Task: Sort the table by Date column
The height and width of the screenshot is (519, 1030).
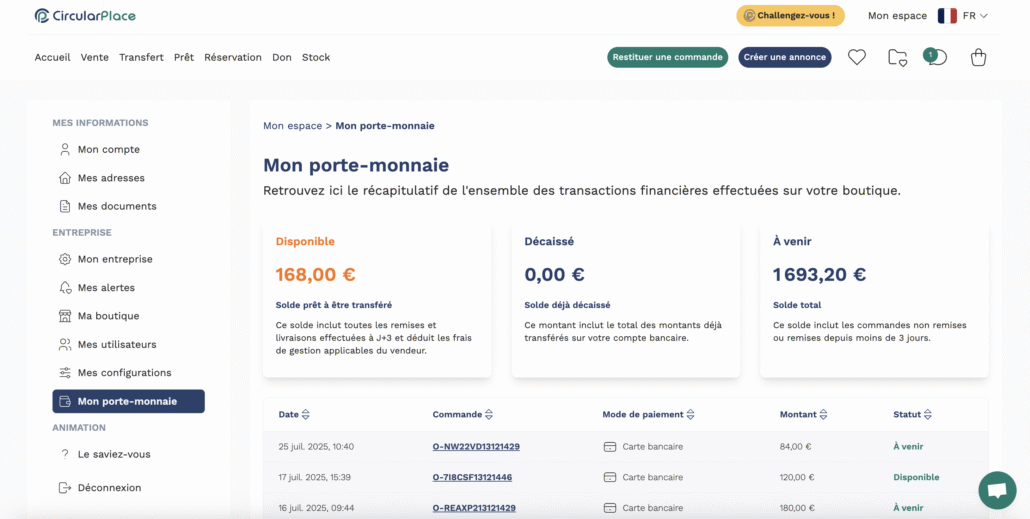Action: pyautogui.click(x=294, y=415)
